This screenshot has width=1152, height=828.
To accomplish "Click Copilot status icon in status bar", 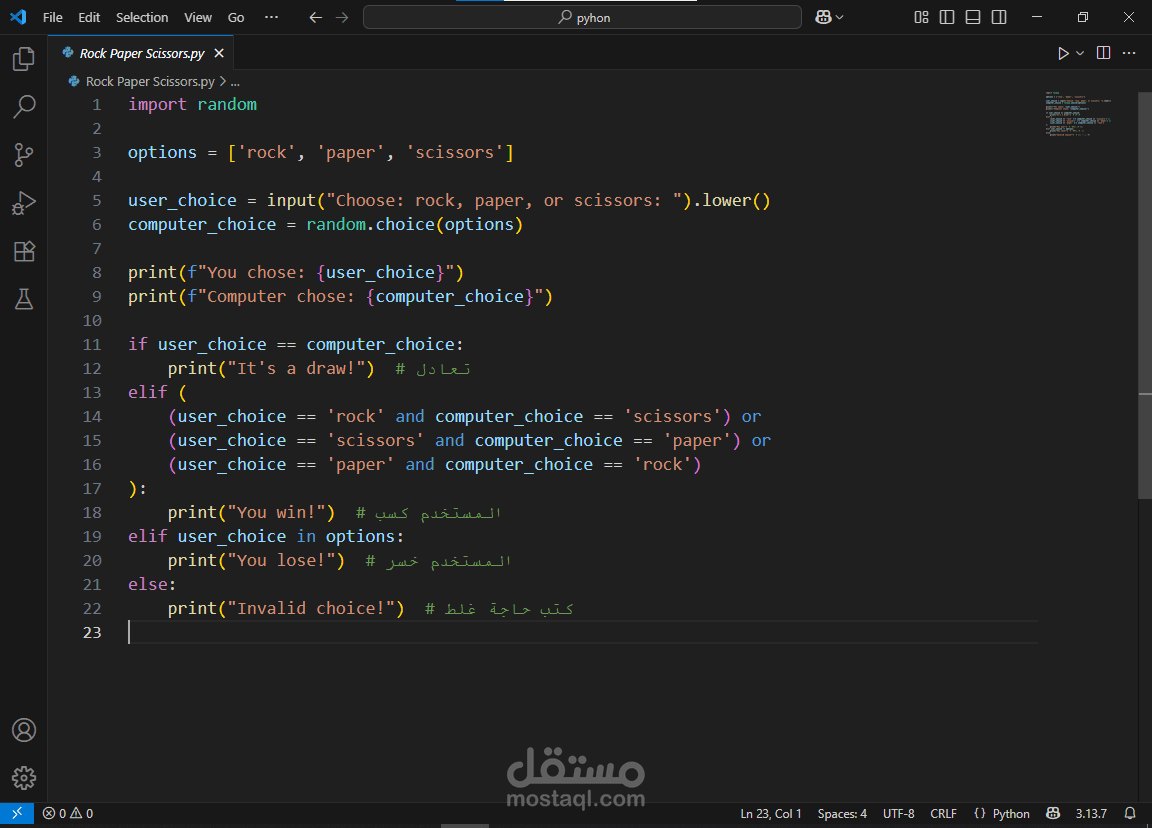I will [x=1053, y=813].
